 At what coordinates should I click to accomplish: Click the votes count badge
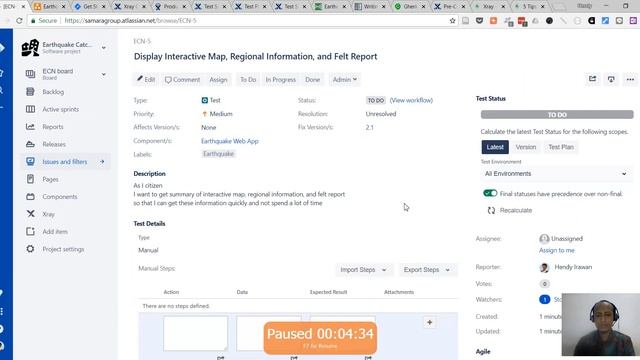coord(544,284)
